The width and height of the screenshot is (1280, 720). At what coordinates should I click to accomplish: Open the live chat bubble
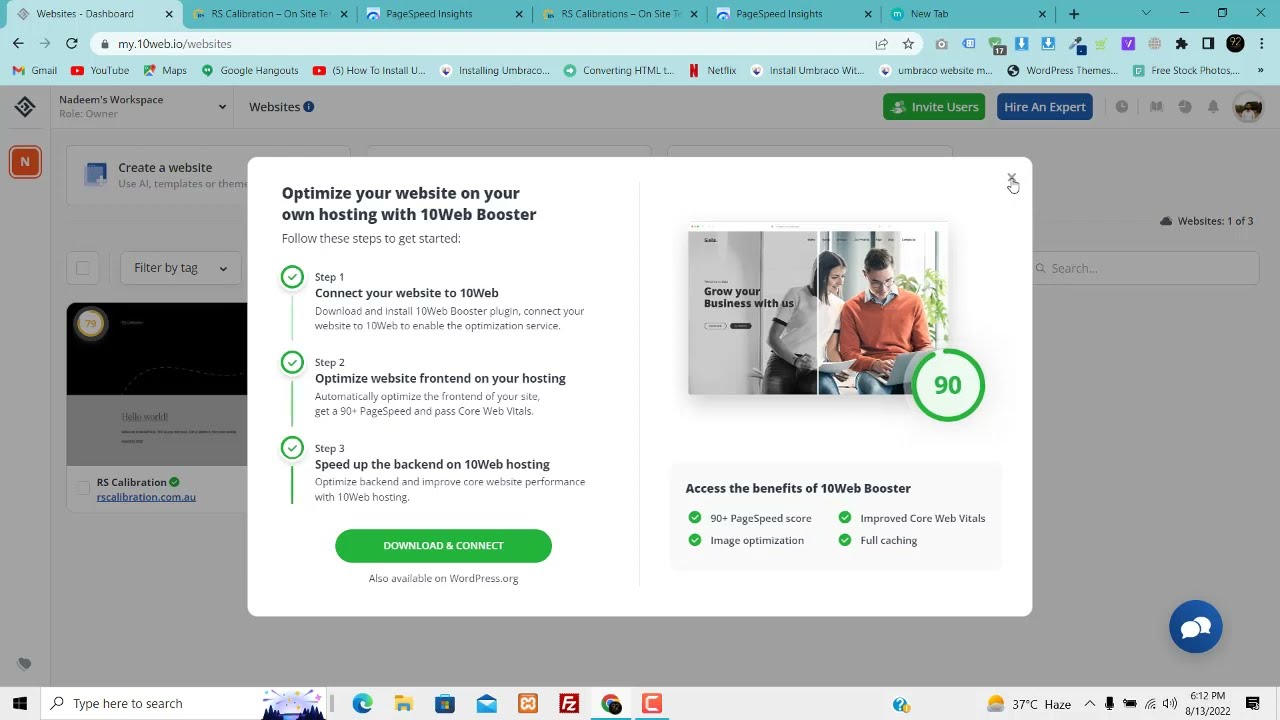[1196, 627]
